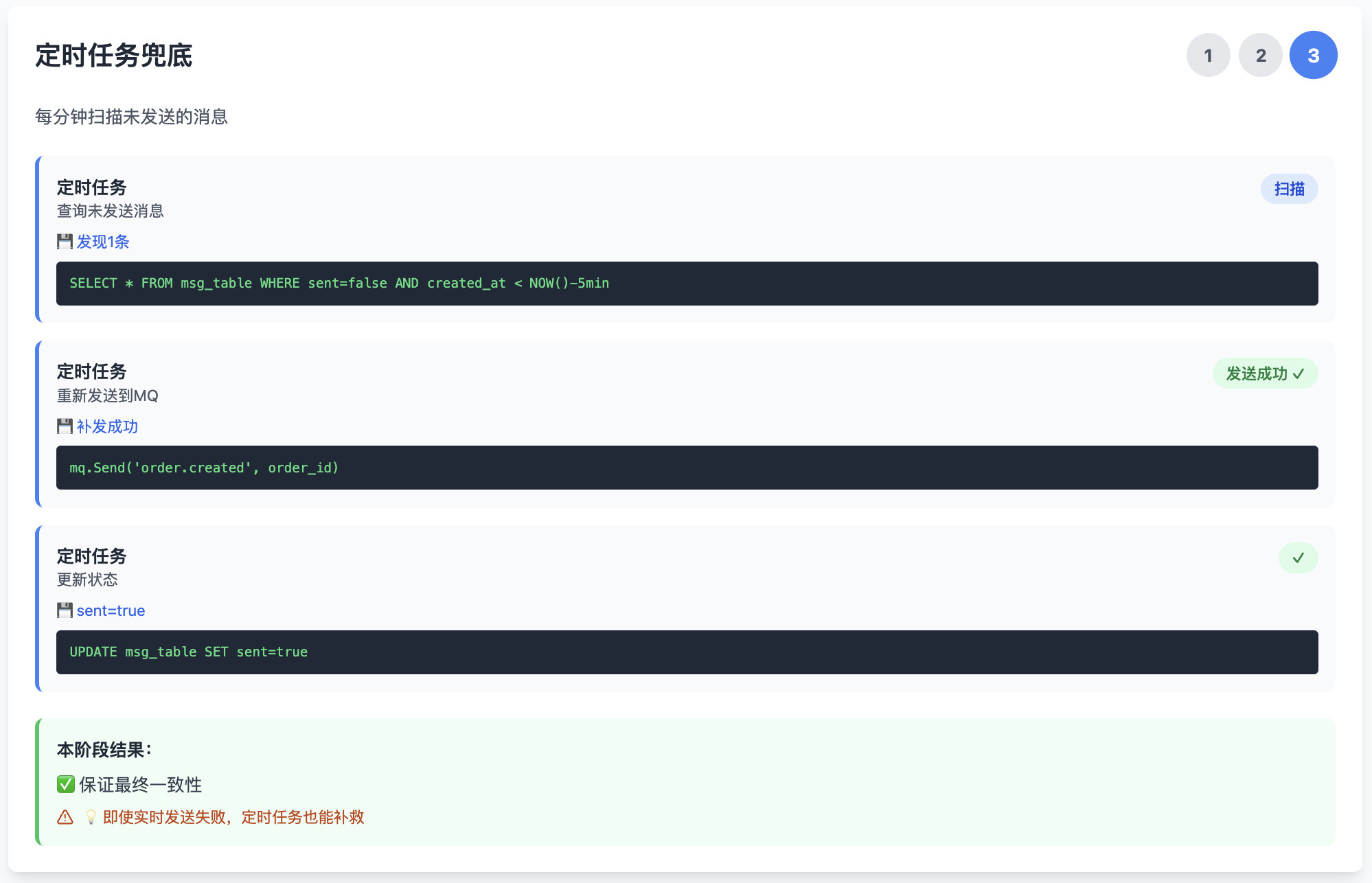Click the green check emoji by 保证最终一致性

click(66, 784)
